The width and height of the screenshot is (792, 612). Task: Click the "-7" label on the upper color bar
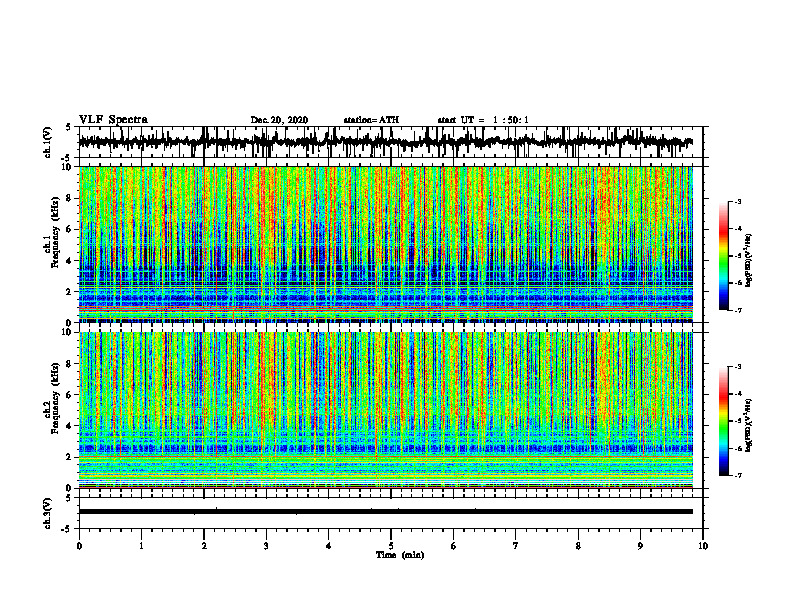pyautogui.click(x=737, y=311)
